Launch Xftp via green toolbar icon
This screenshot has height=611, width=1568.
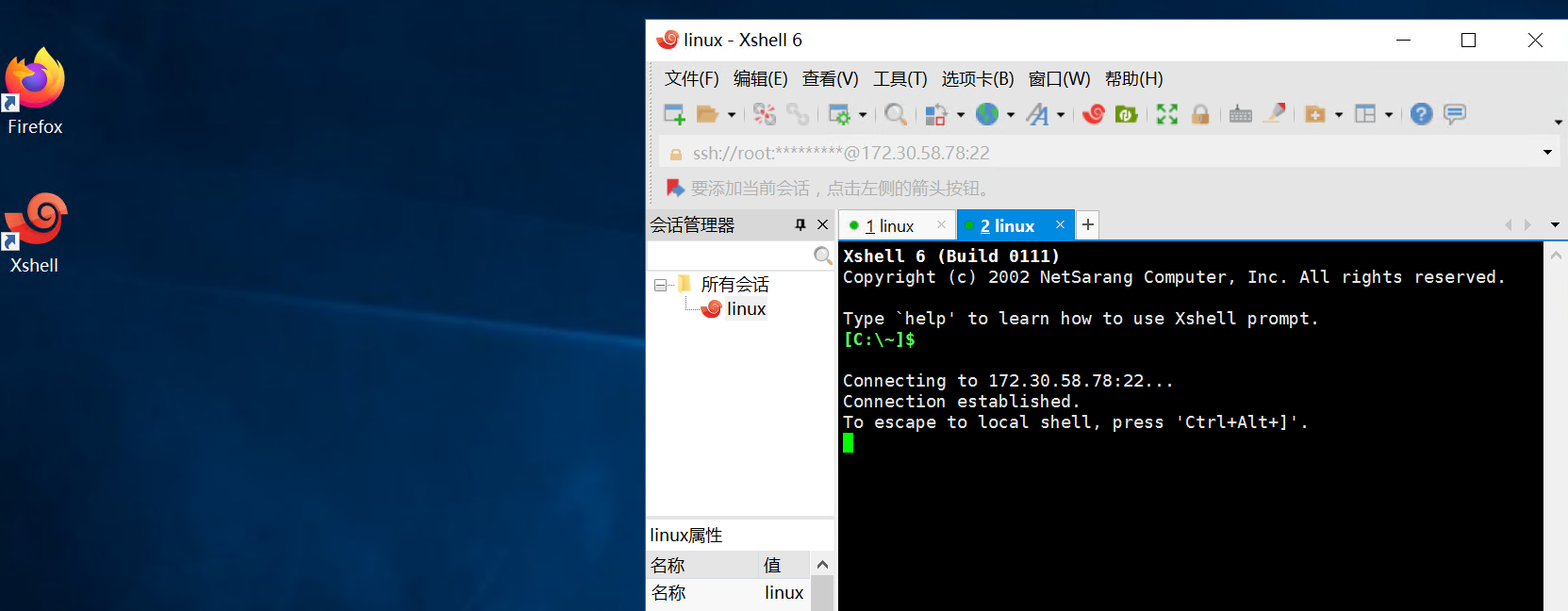1127,114
